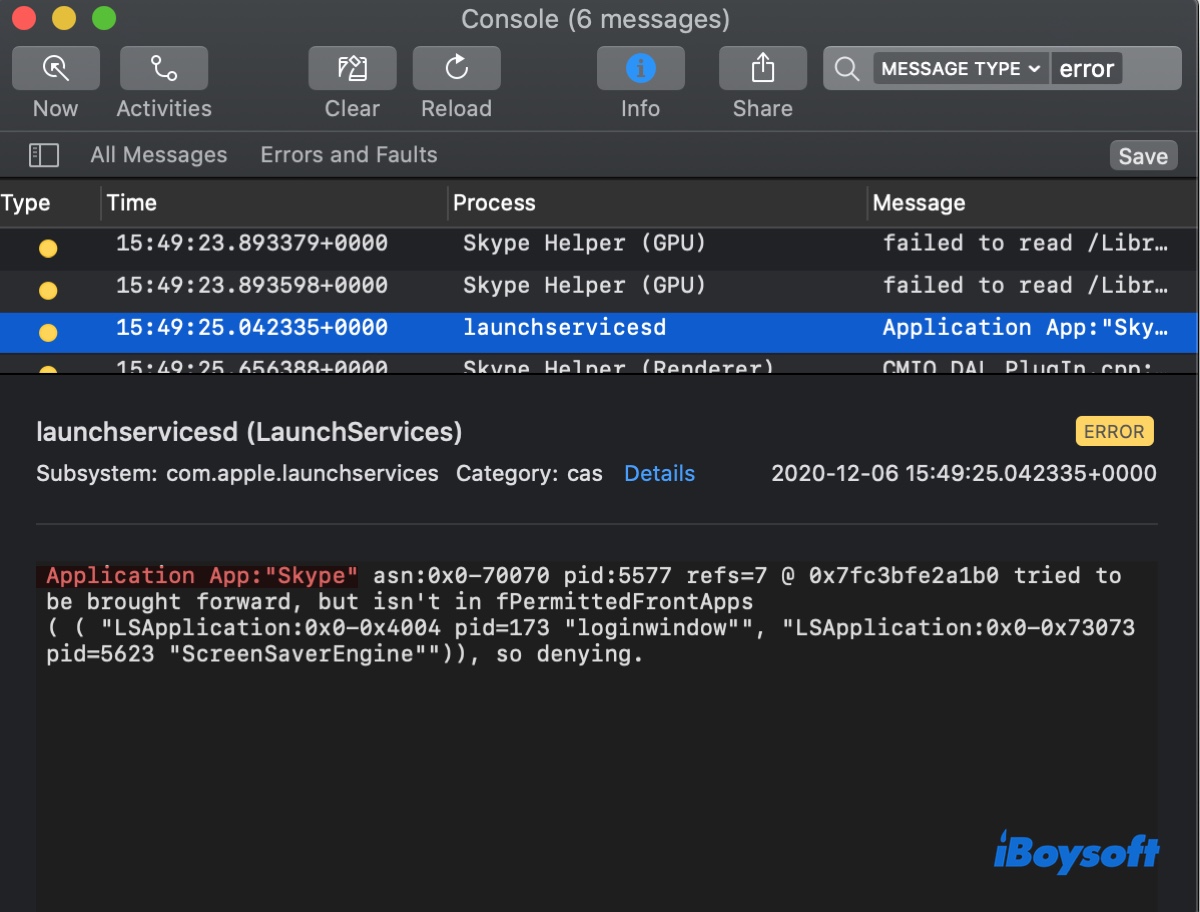
Task: Select the selected launchservicesd log row
Action: [x=600, y=328]
